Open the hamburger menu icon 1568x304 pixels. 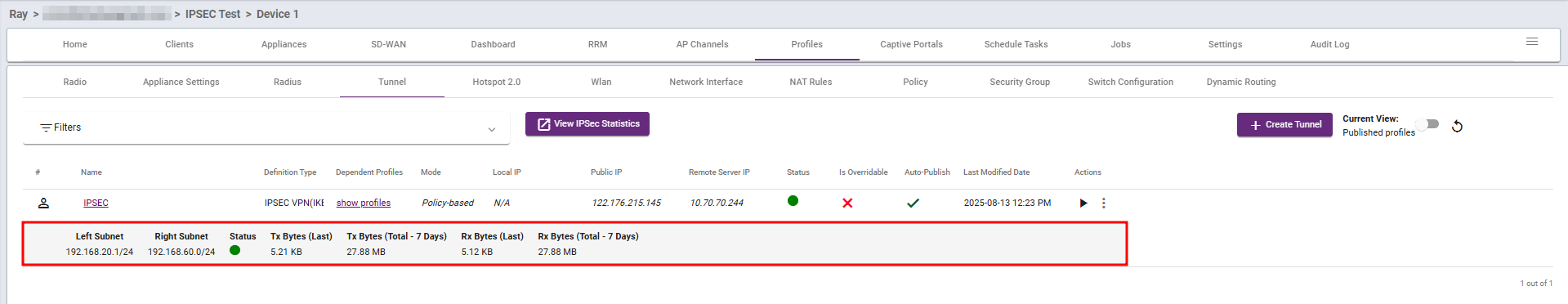[1532, 42]
